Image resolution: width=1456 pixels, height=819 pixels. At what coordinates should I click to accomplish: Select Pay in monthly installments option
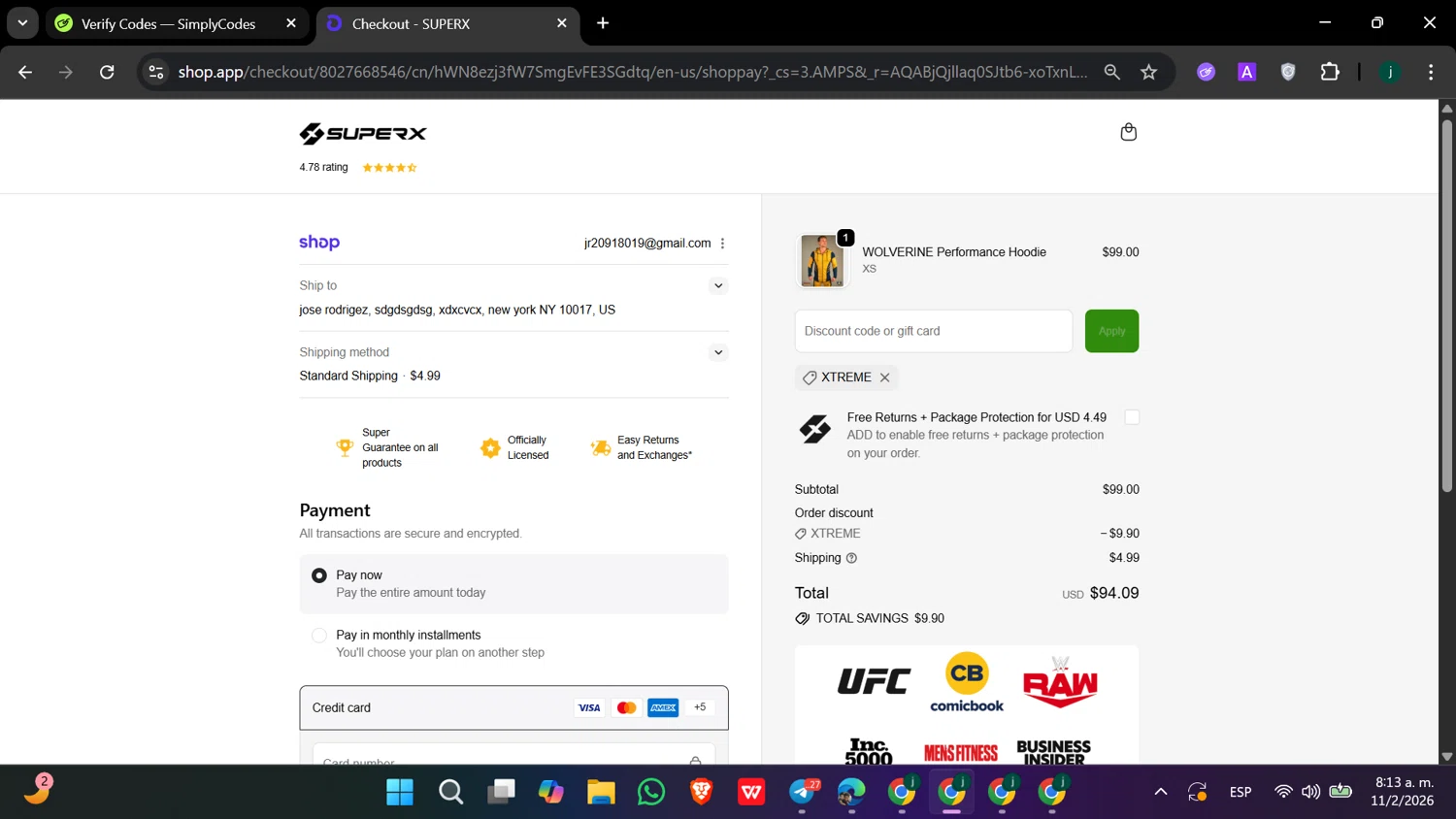pos(319,636)
